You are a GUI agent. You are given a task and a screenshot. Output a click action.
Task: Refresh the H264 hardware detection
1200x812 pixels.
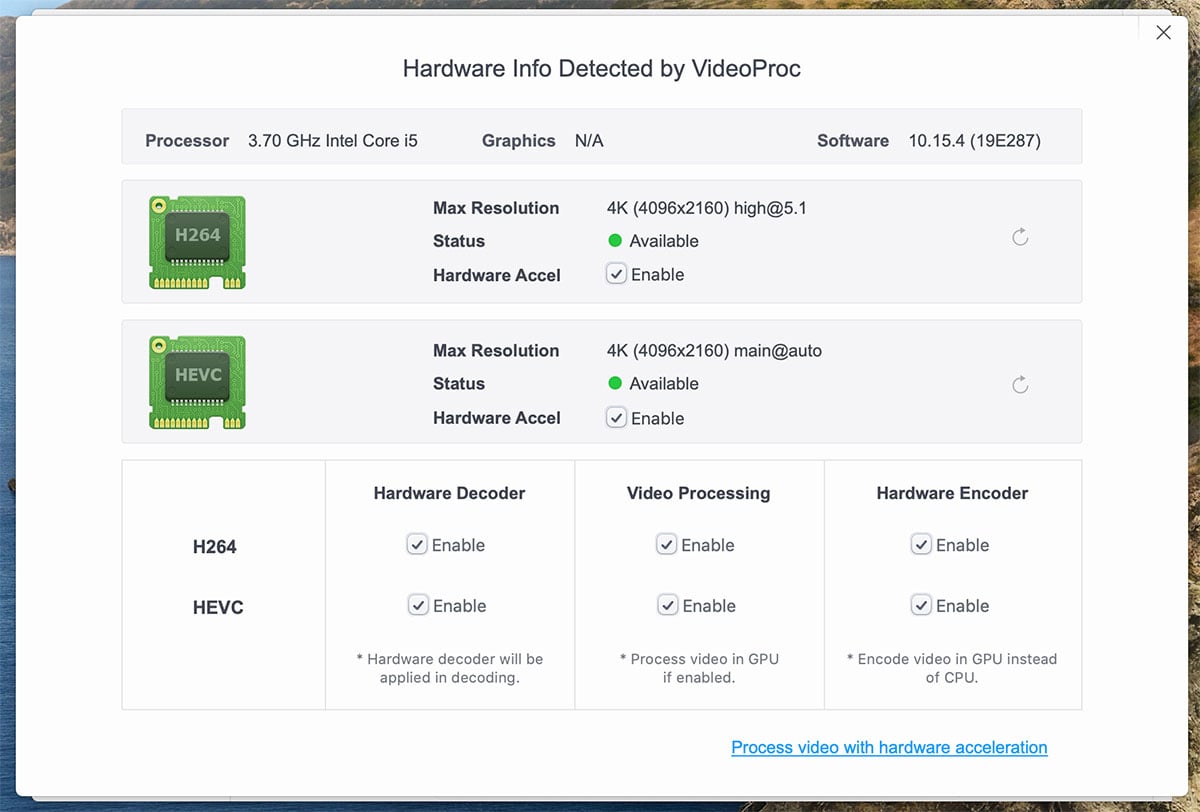click(1020, 237)
